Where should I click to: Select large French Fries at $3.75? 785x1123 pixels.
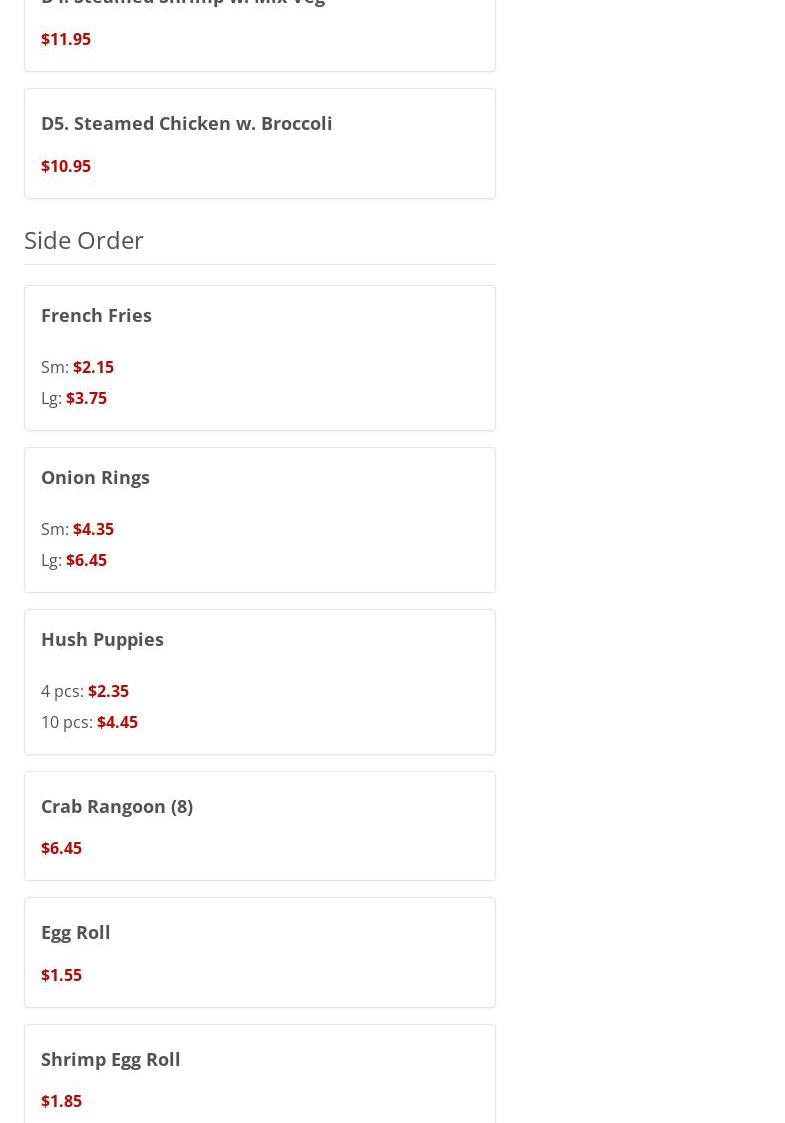(86, 398)
